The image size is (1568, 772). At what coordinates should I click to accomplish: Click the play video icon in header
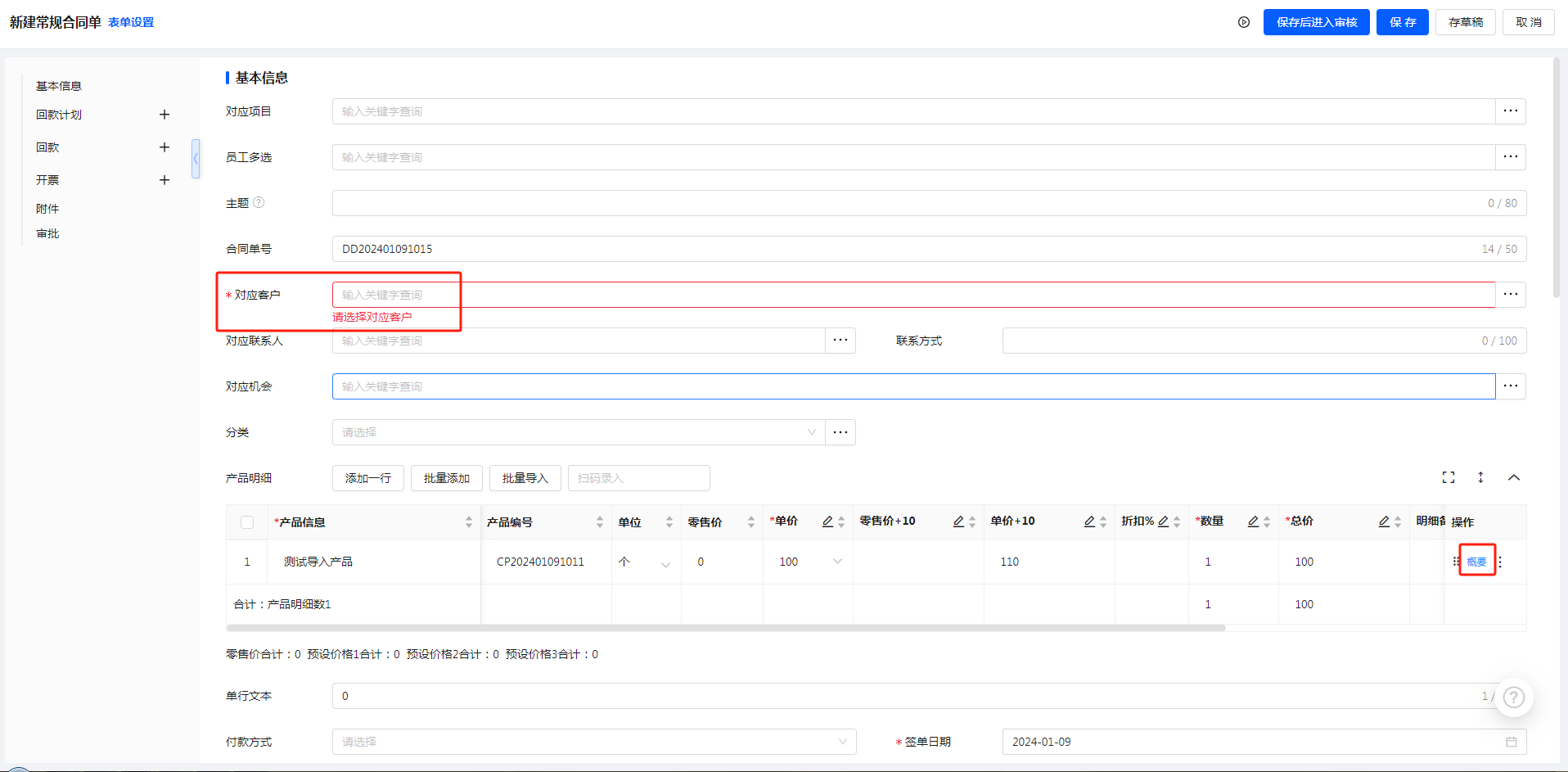click(1244, 22)
